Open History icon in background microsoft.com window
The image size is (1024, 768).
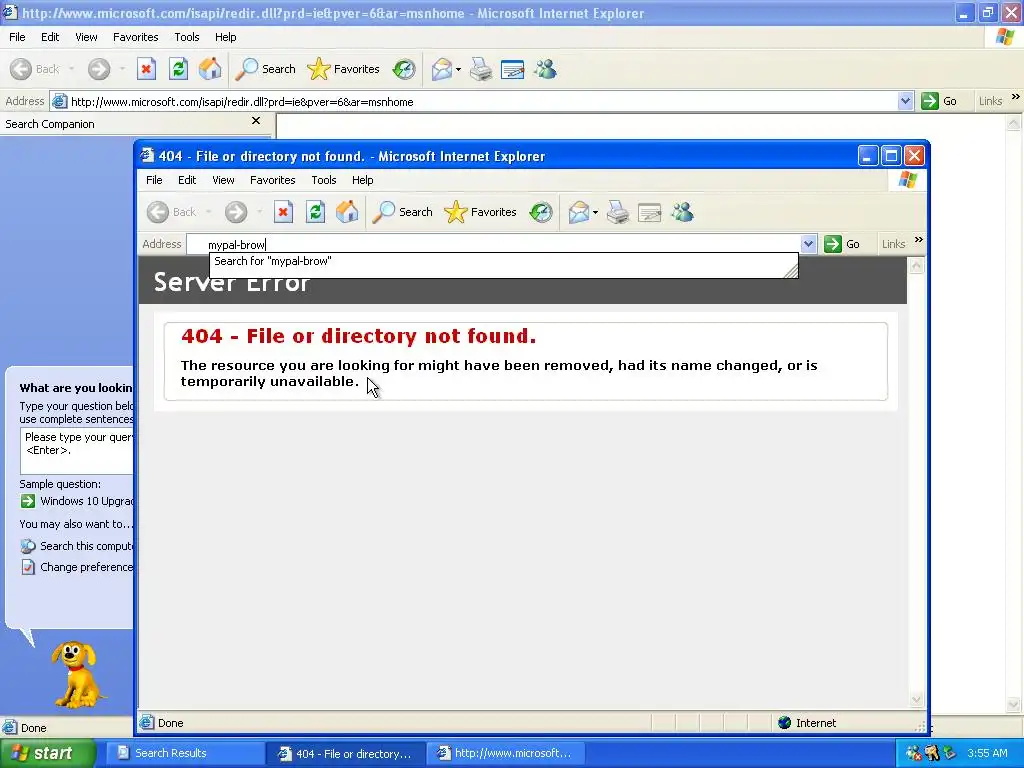pyautogui.click(x=404, y=69)
